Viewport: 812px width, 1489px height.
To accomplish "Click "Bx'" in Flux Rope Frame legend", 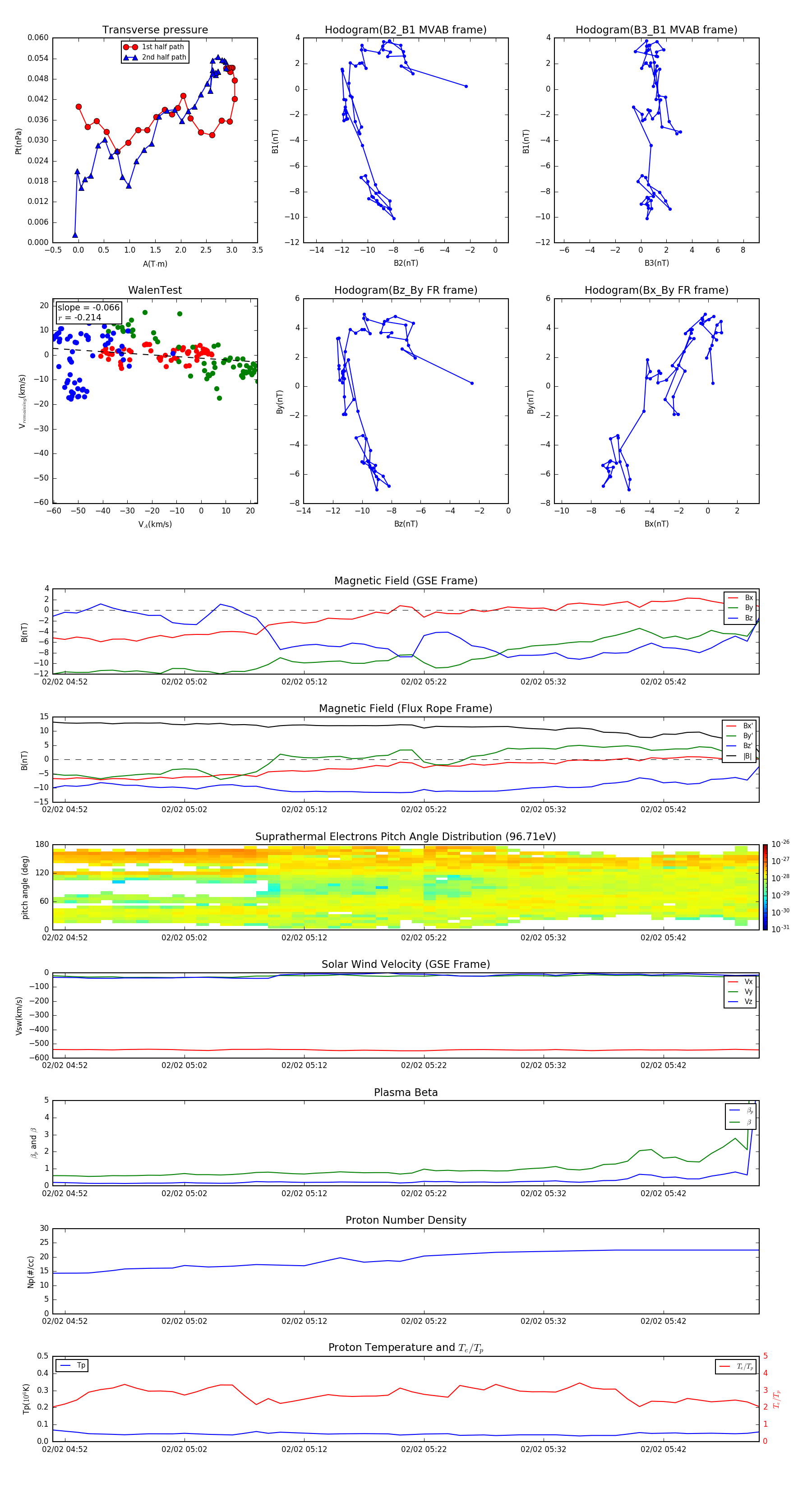I will pos(748,726).
